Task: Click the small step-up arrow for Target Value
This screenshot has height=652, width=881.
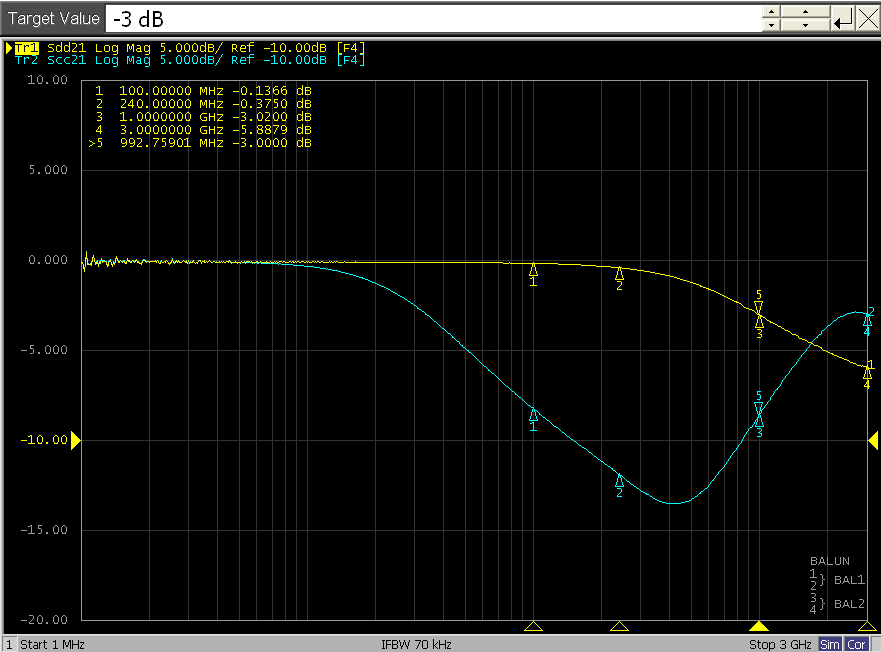Action: 770,12
